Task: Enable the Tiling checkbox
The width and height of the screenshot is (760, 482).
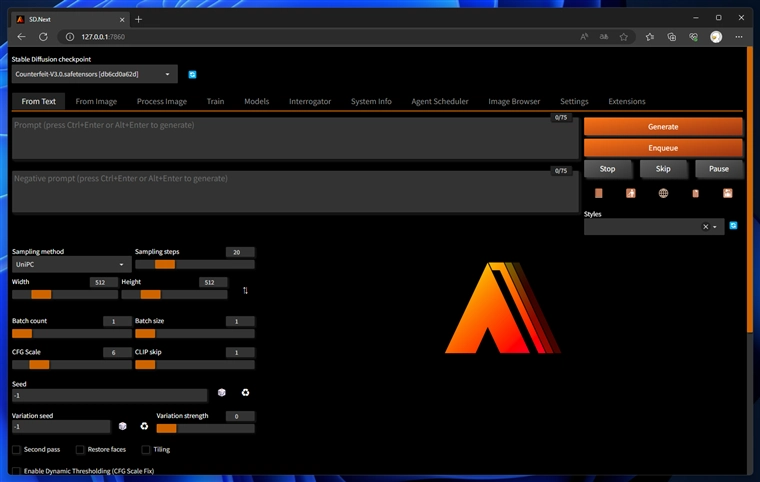Action: [145, 450]
